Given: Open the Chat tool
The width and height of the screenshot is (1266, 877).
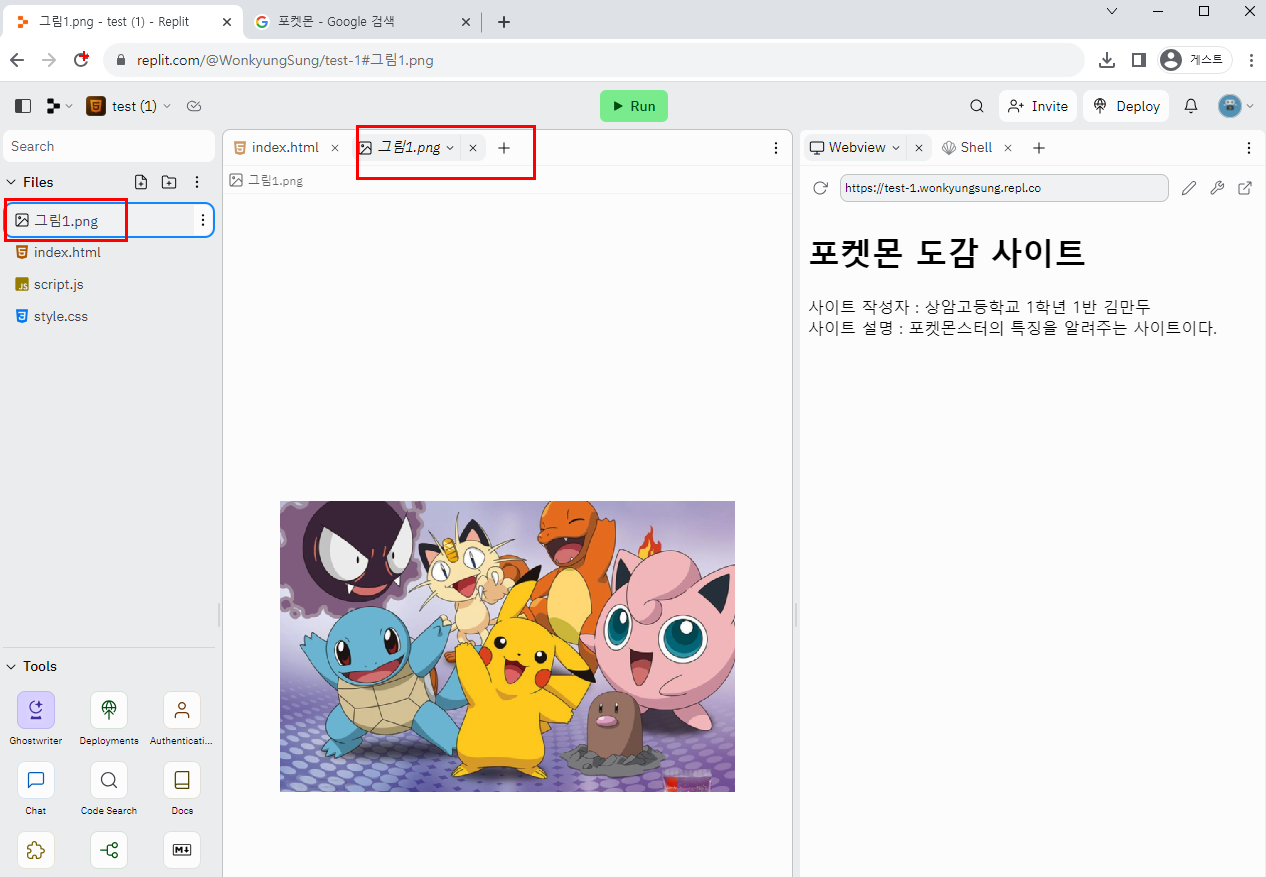Looking at the screenshot, I should (36, 788).
